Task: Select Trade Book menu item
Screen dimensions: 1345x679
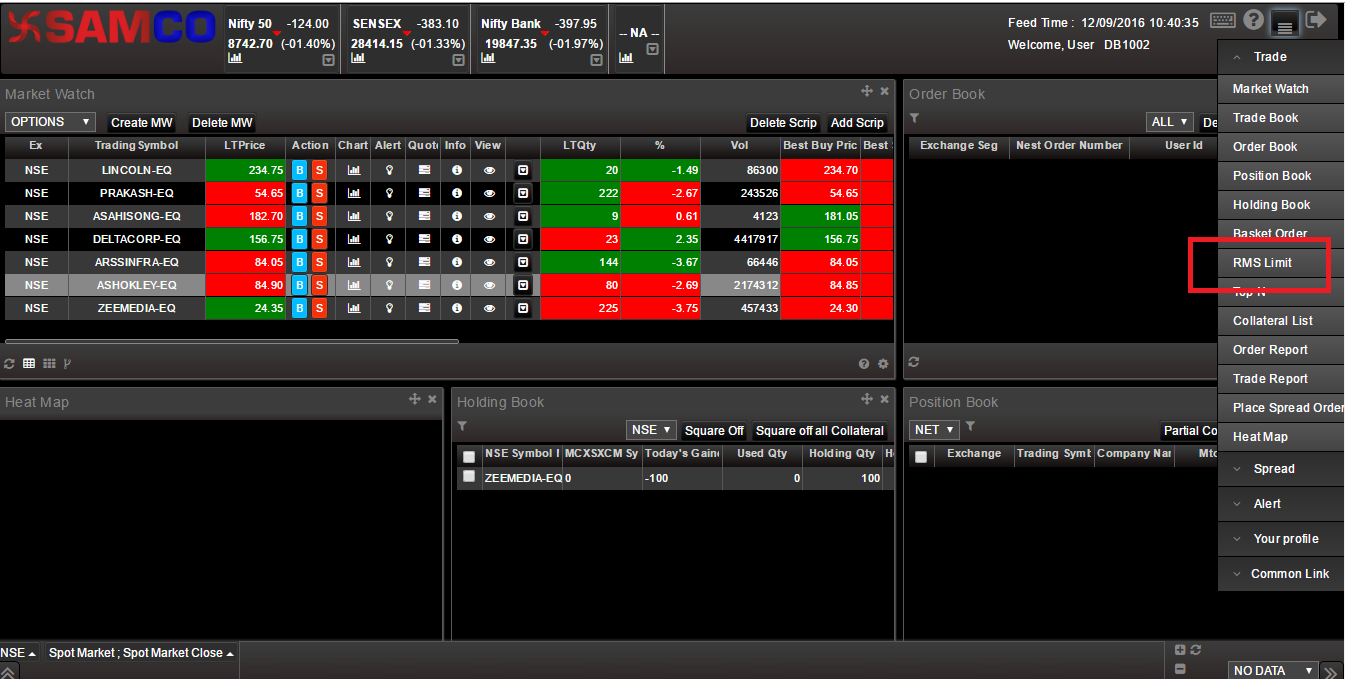Action: point(1281,118)
